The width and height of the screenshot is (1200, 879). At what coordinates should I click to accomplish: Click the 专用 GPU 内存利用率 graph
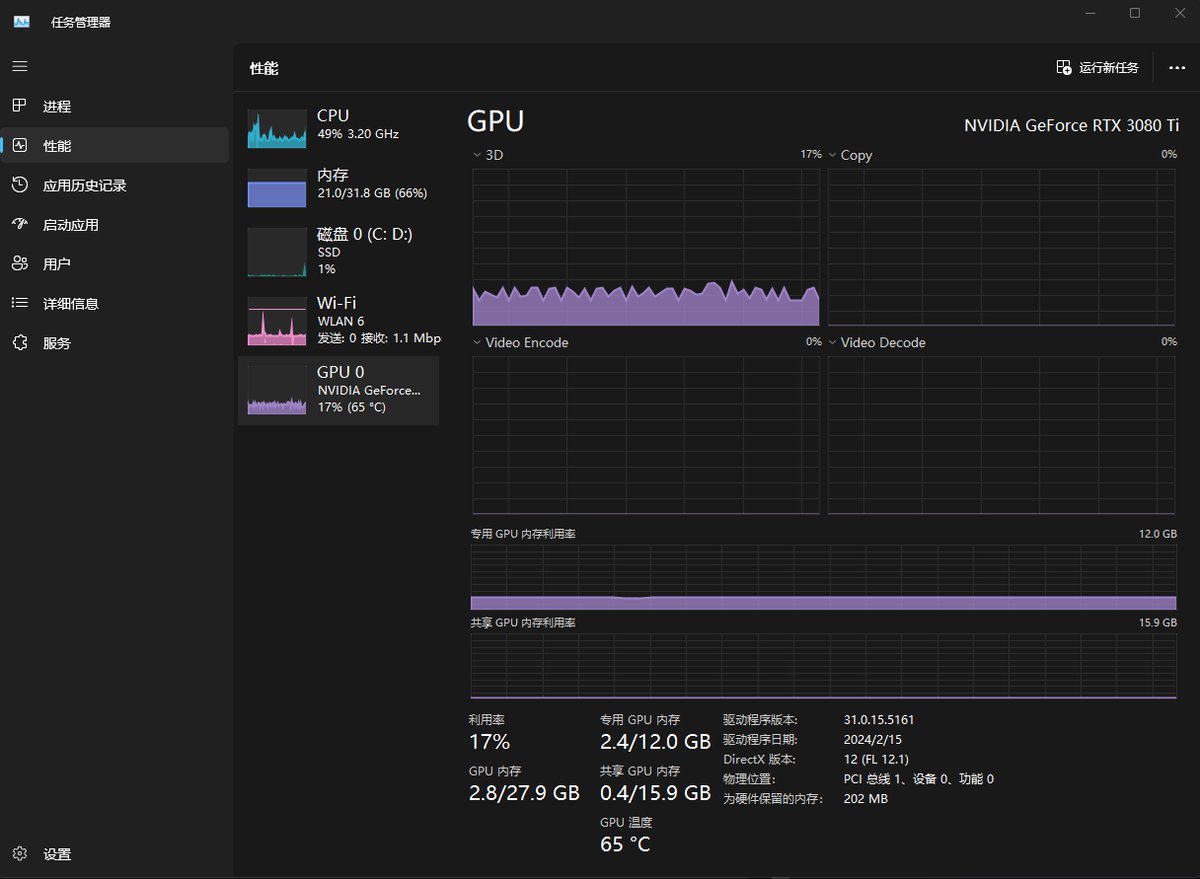point(823,577)
